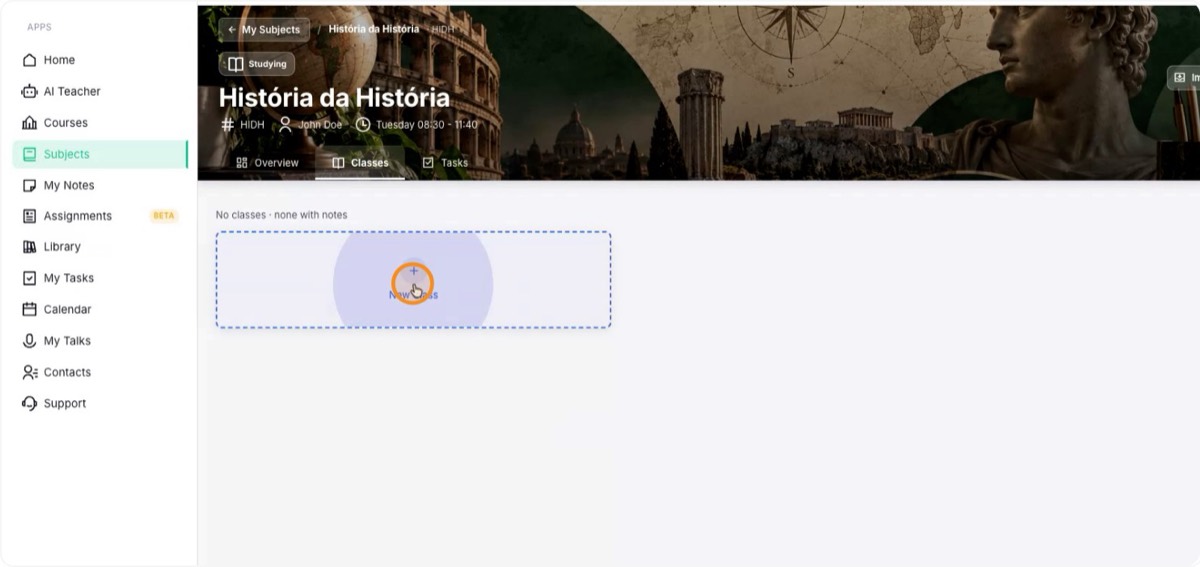Click the AI Teacher robot icon
Screen dimensions: 1200x567
coord(29,91)
